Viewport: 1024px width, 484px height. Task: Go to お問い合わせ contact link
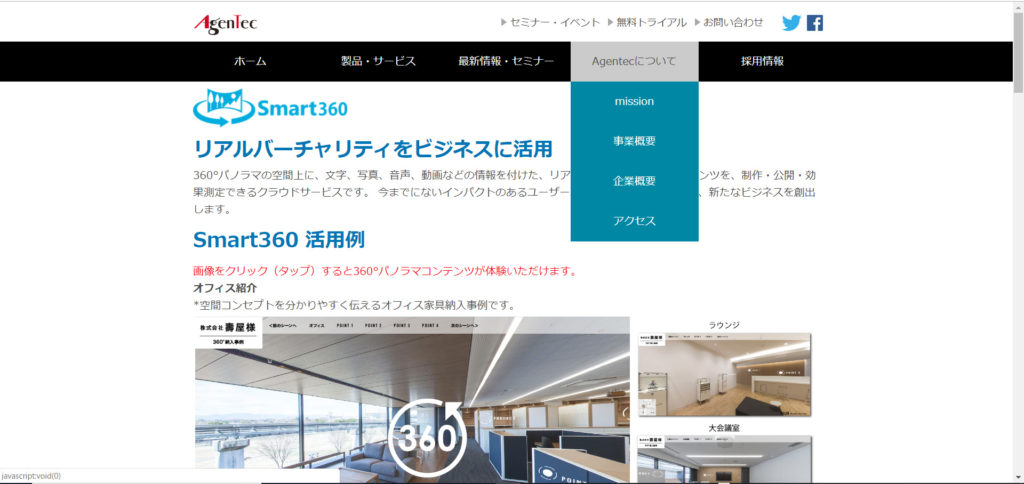[732, 22]
